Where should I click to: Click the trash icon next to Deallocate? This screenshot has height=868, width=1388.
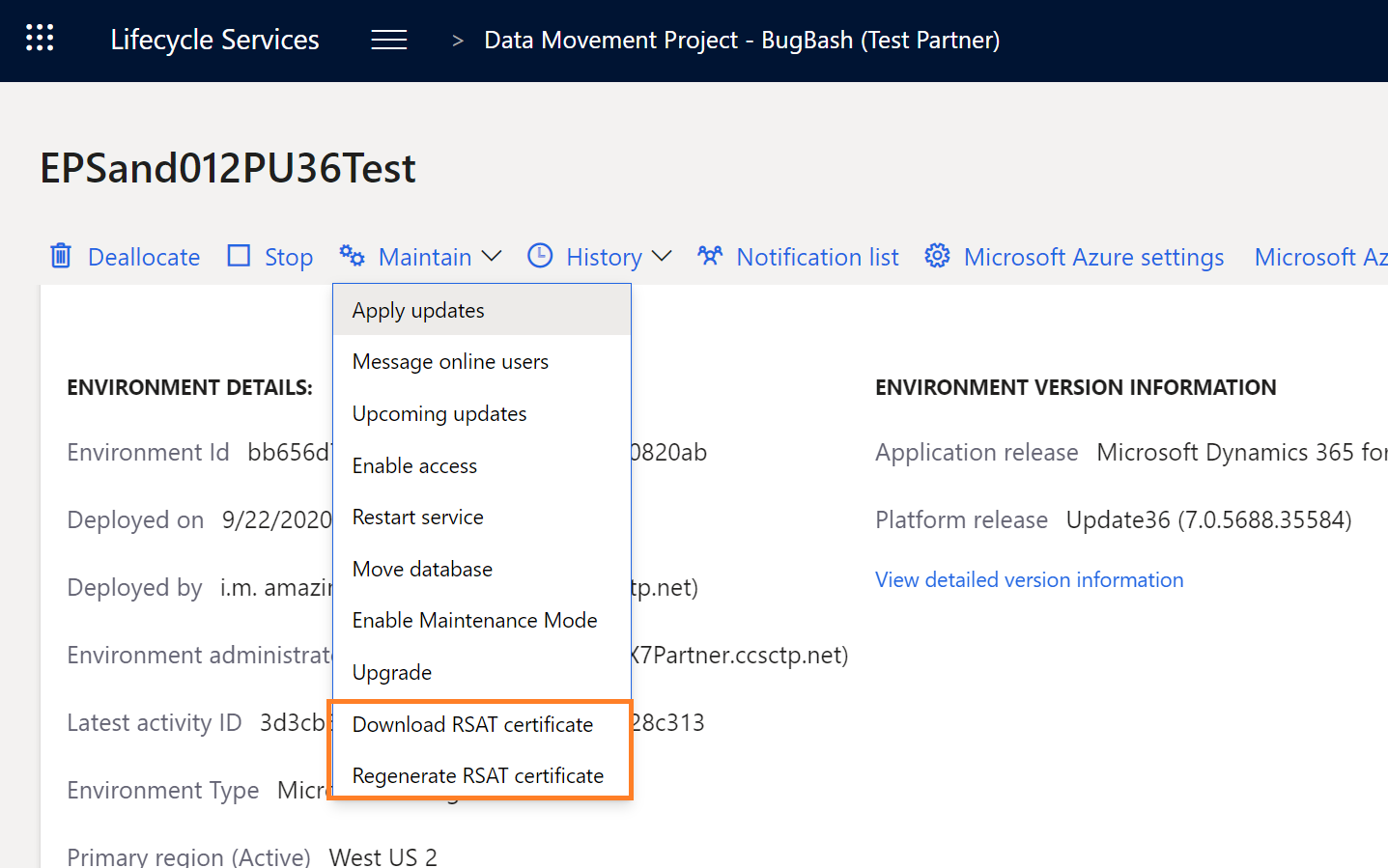point(60,256)
